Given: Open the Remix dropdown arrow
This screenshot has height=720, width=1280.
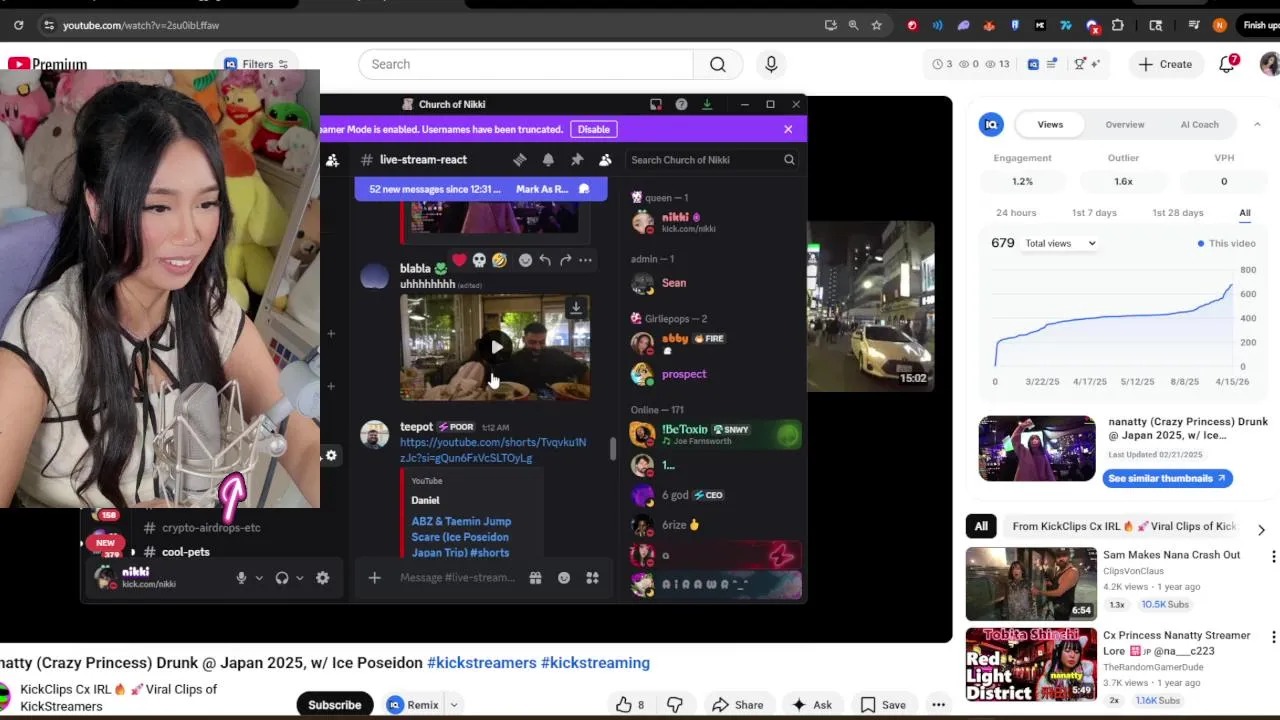Looking at the screenshot, I should tap(454, 705).
